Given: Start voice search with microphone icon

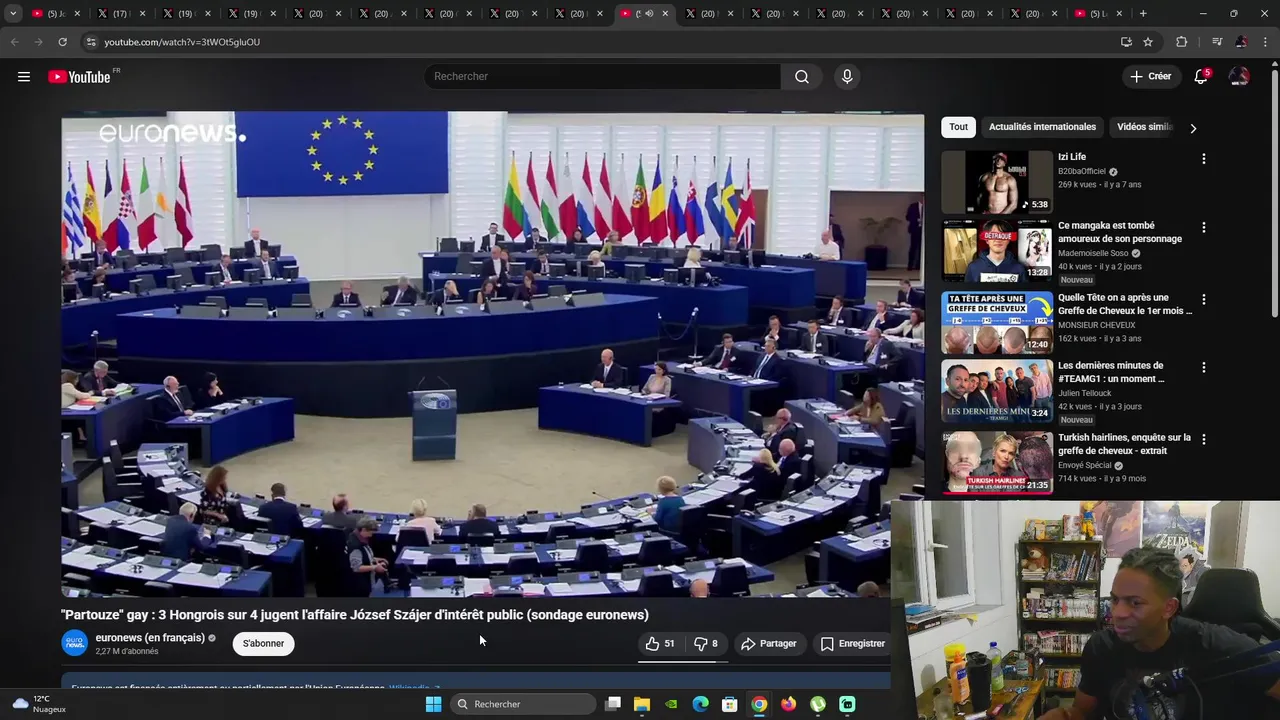Looking at the screenshot, I should [847, 77].
